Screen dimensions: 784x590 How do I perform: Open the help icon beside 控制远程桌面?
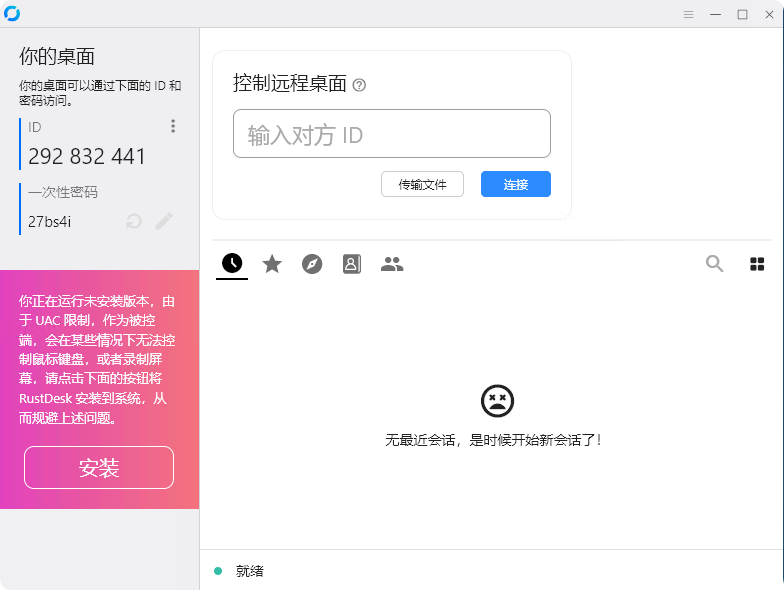coord(359,85)
